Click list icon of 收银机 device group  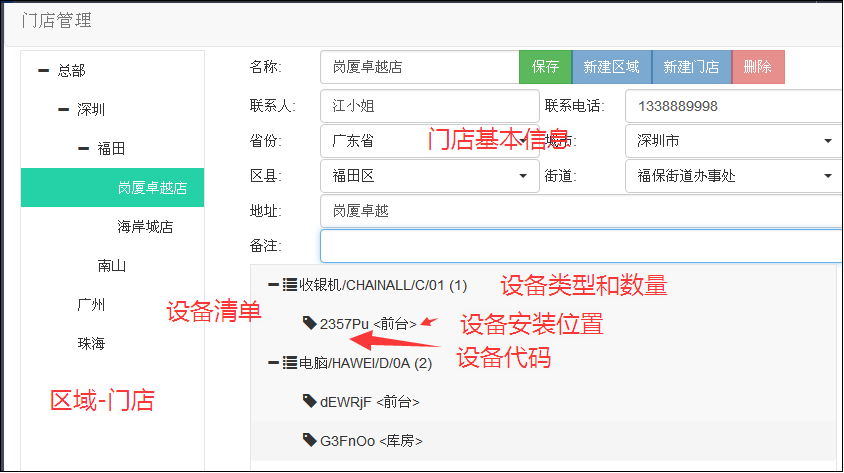tap(290, 285)
